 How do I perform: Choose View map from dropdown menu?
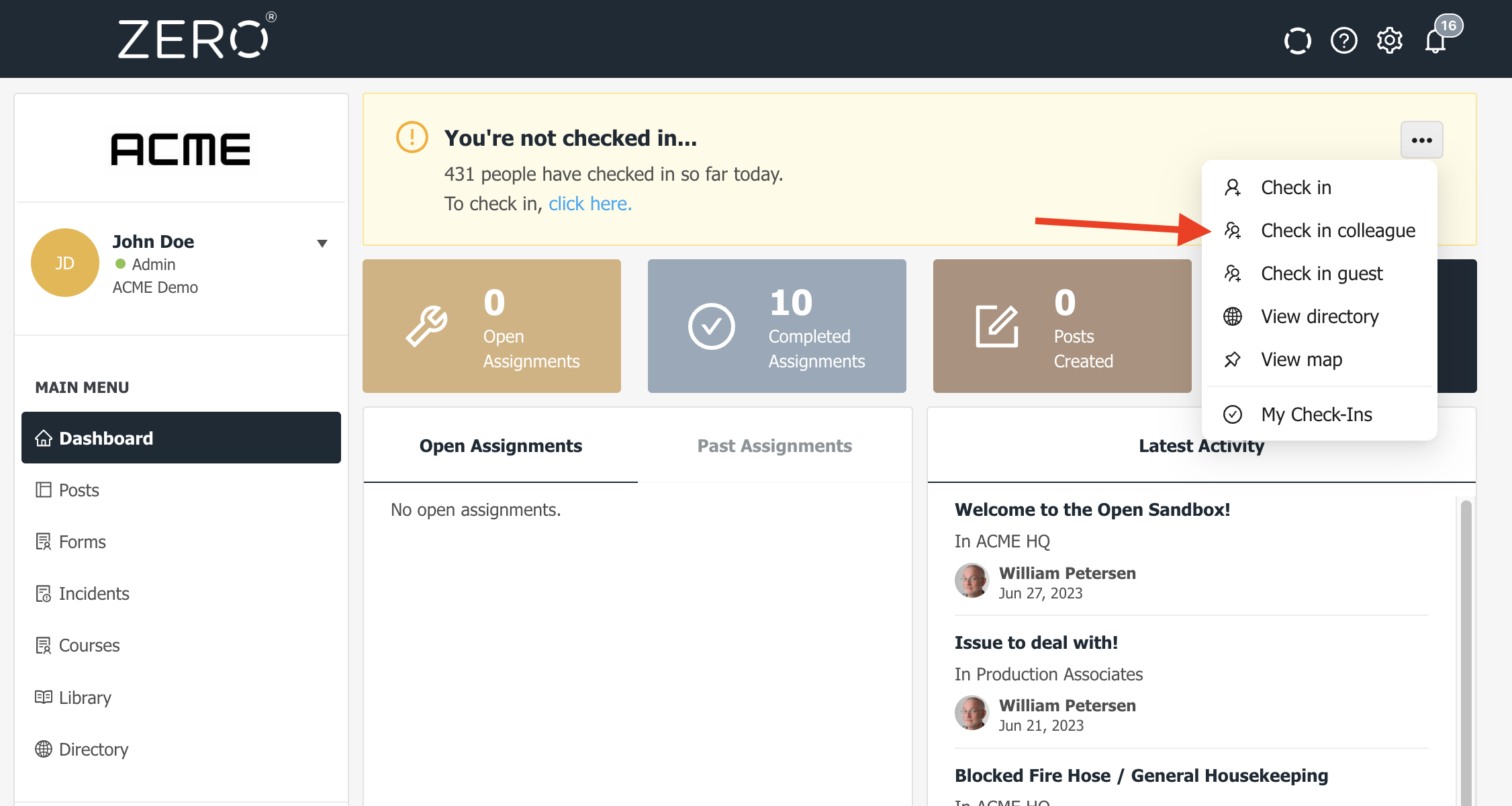(x=1301, y=359)
